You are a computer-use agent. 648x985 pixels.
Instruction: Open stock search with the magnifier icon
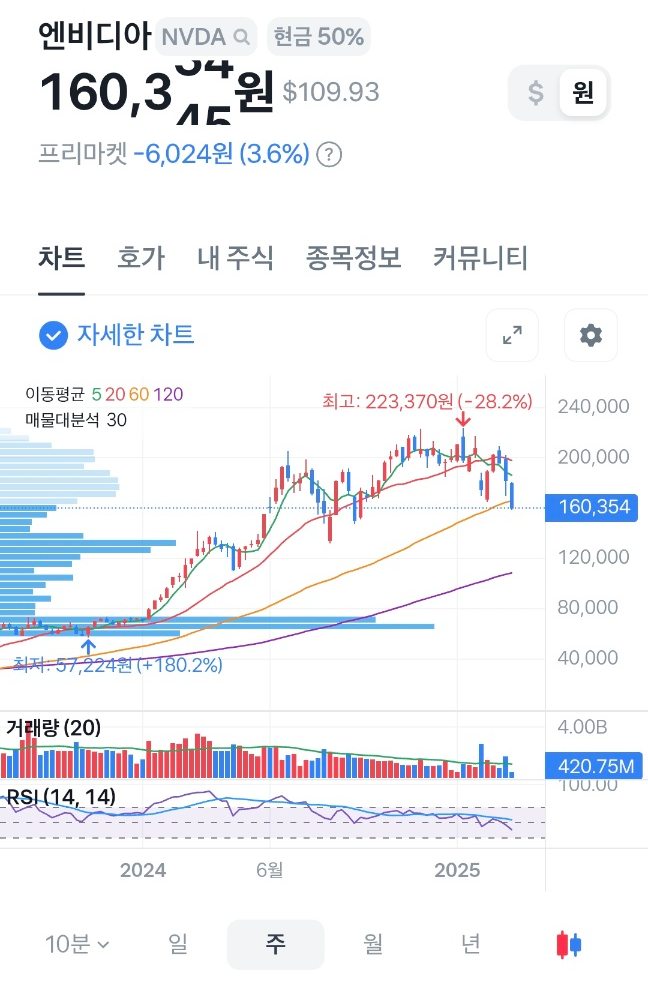pyautogui.click(x=240, y=36)
